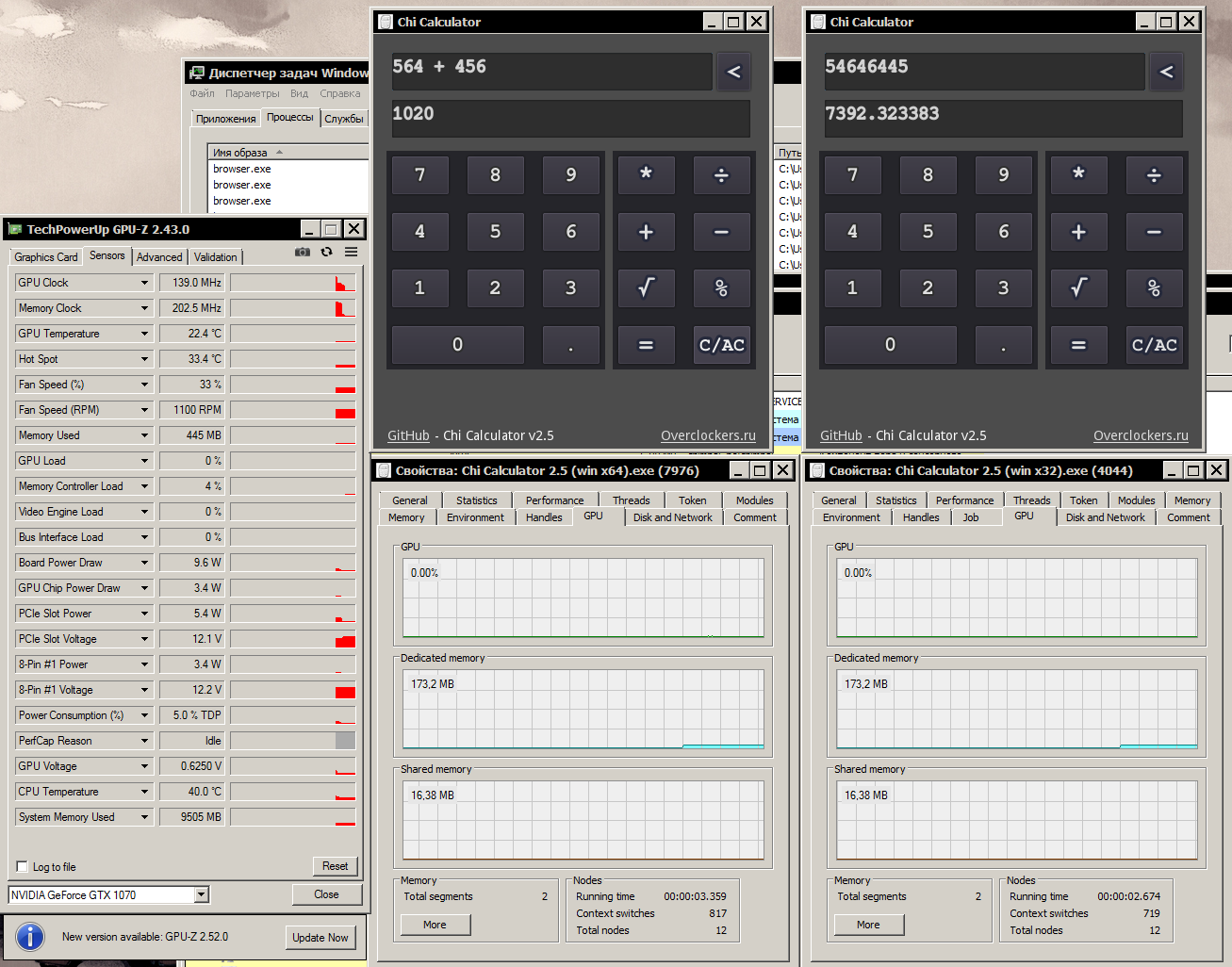This screenshot has height=967, width=1232.
Task: Click More button in x64 properties Memory group
Action: (435, 925)
